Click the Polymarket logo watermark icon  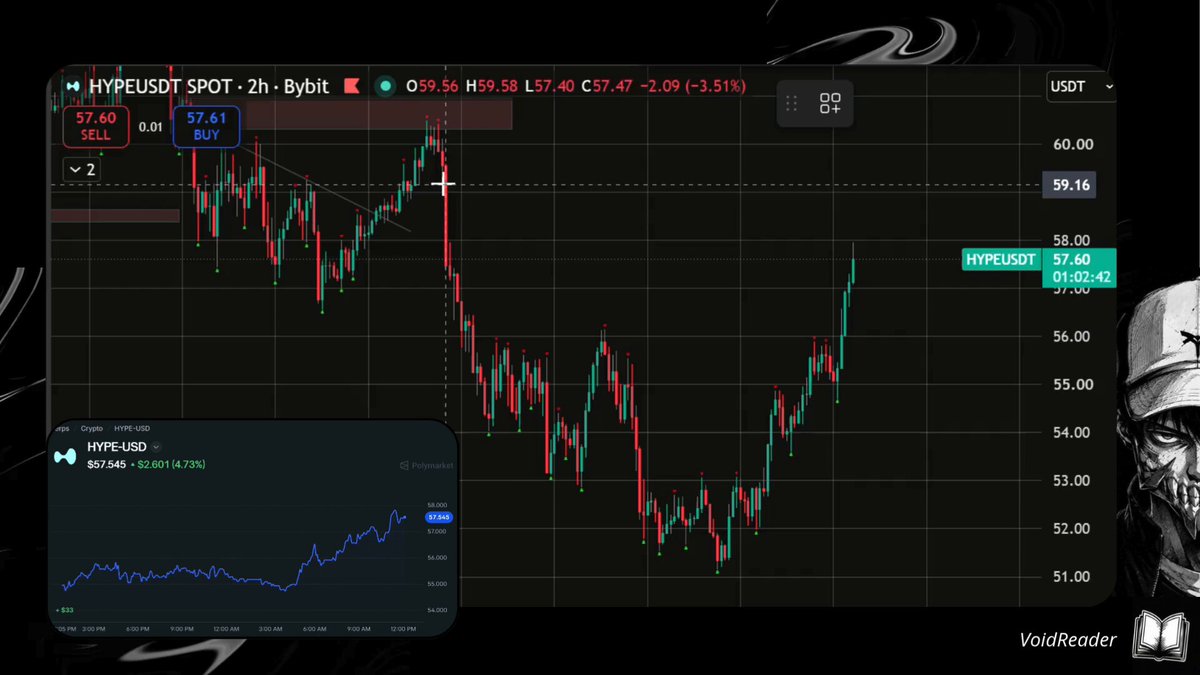tap(404, 465)
